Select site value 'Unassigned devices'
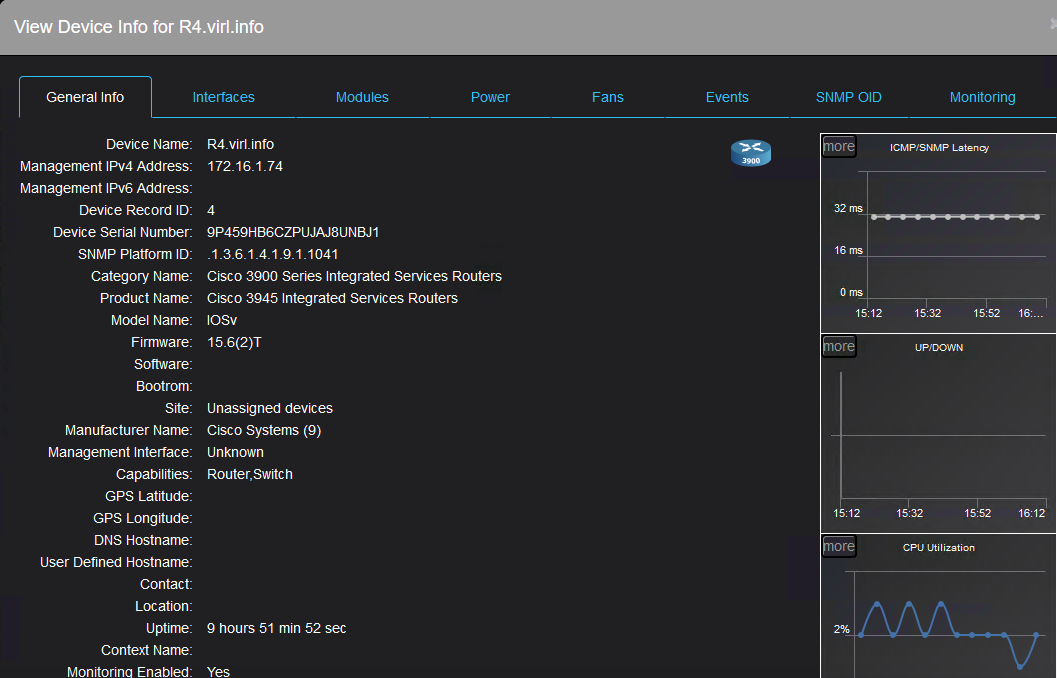This screenshot has width=1057, height=678. point(270,408)
